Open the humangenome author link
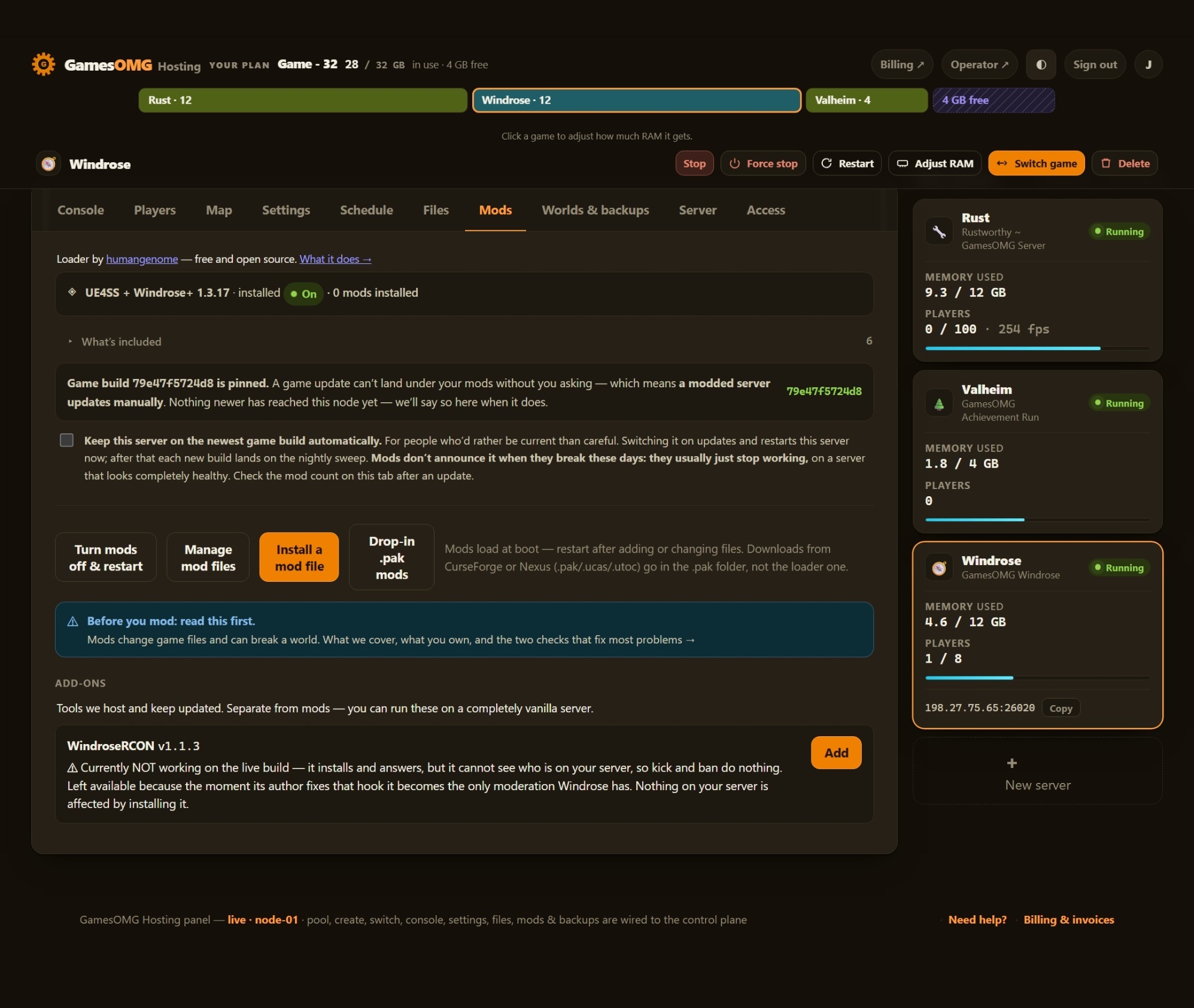The height and width of the screenshot is (1008, 1194). [142, 259]
